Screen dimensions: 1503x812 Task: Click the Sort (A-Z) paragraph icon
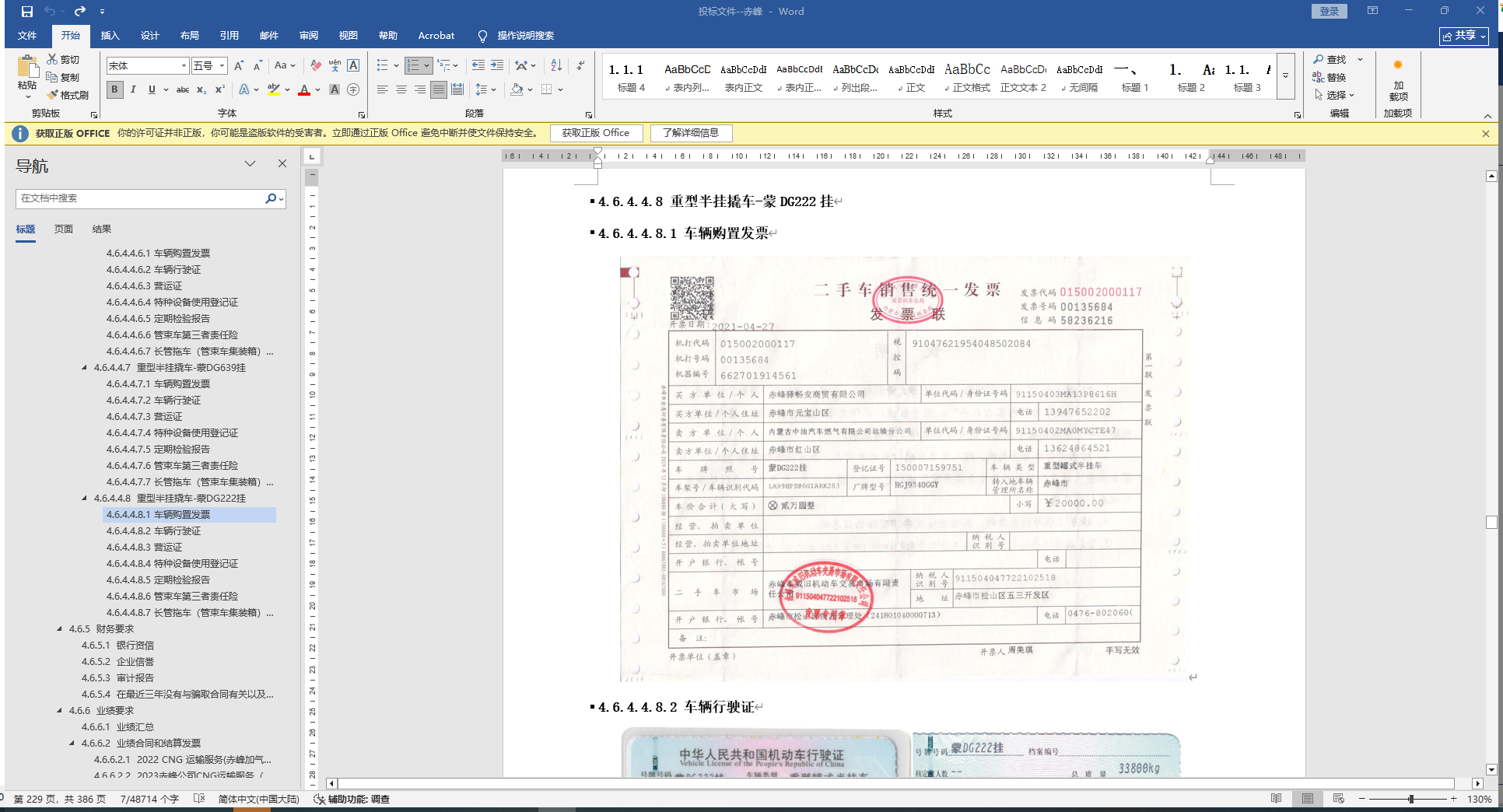point(555,66)
